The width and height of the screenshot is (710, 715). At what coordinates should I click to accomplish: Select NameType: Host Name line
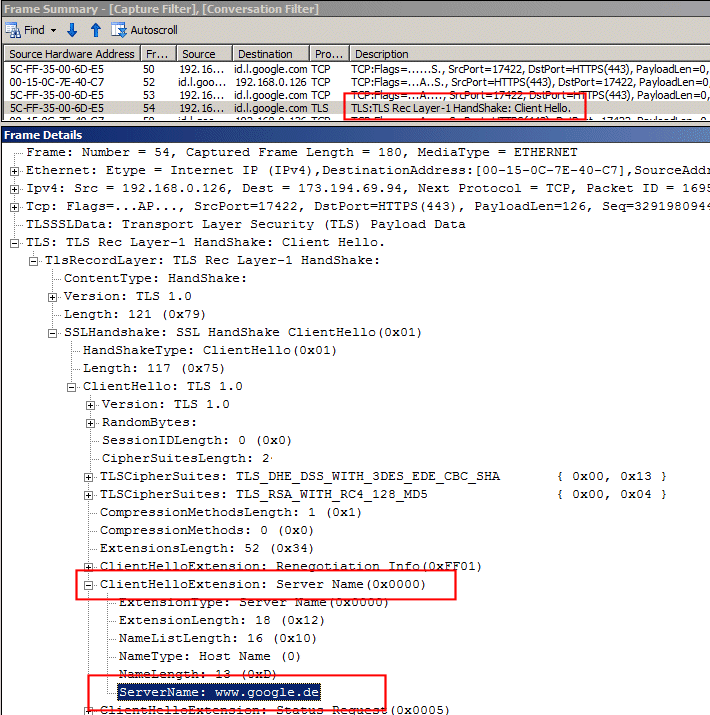point(210,656)
